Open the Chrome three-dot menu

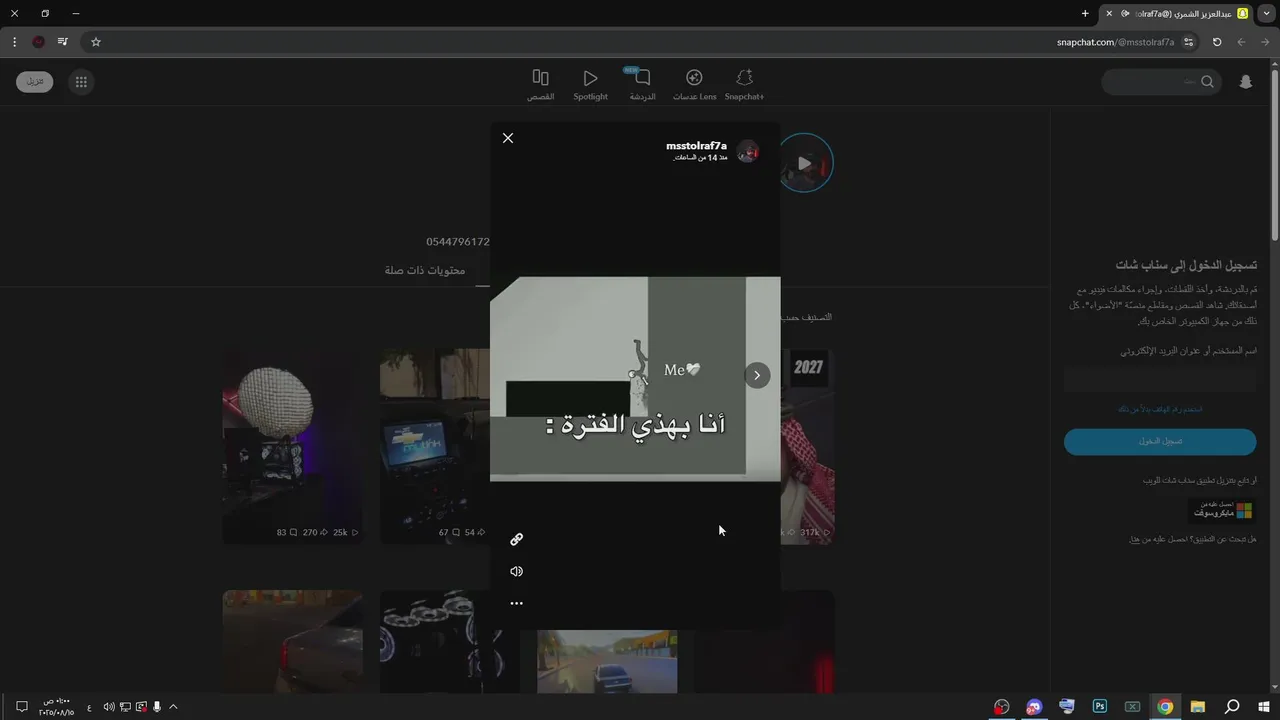[14, 42]
